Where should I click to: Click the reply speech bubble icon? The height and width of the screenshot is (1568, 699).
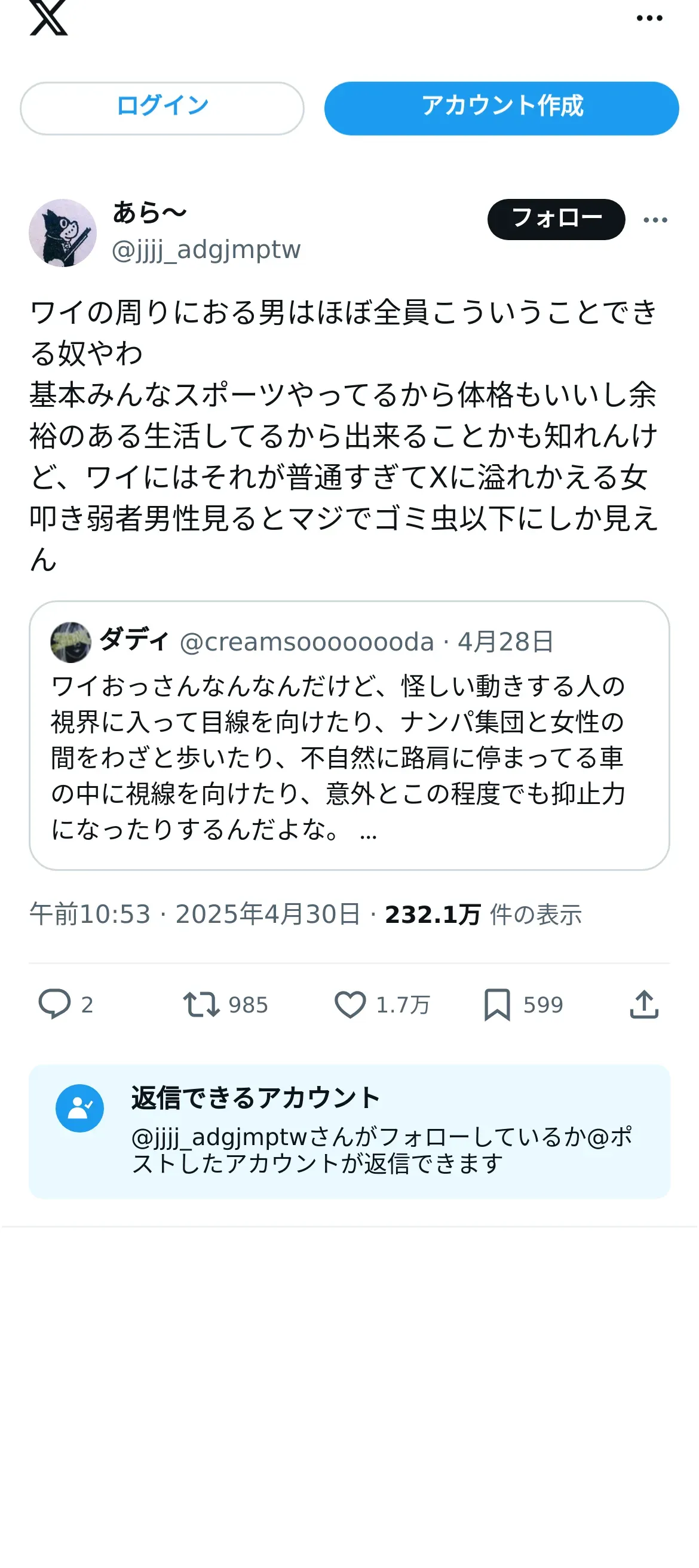coord(55,1004)
